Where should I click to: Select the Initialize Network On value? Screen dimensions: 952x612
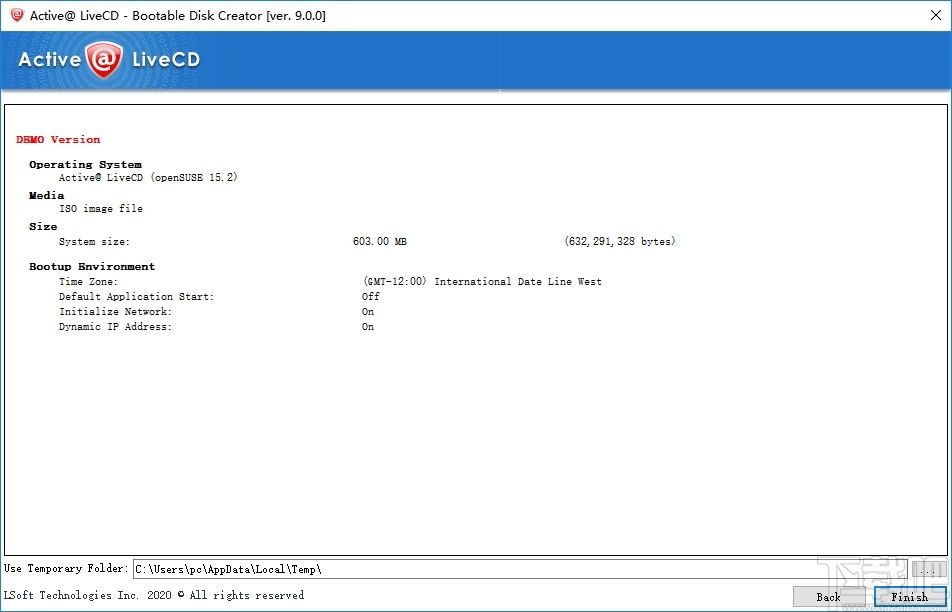[x=368, y=311]
